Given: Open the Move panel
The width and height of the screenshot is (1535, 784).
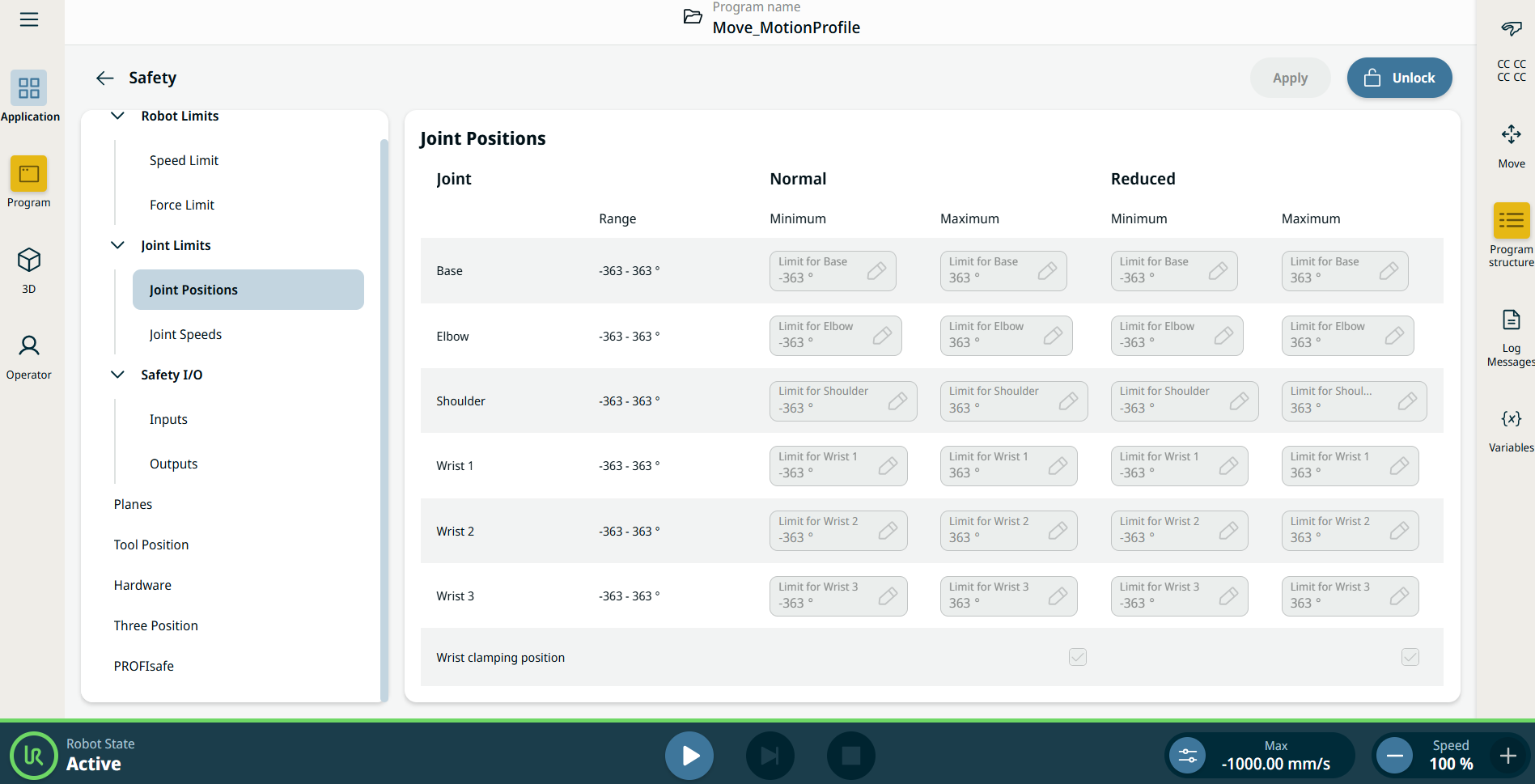Looking at the screenshot, I should [1511, 145].
